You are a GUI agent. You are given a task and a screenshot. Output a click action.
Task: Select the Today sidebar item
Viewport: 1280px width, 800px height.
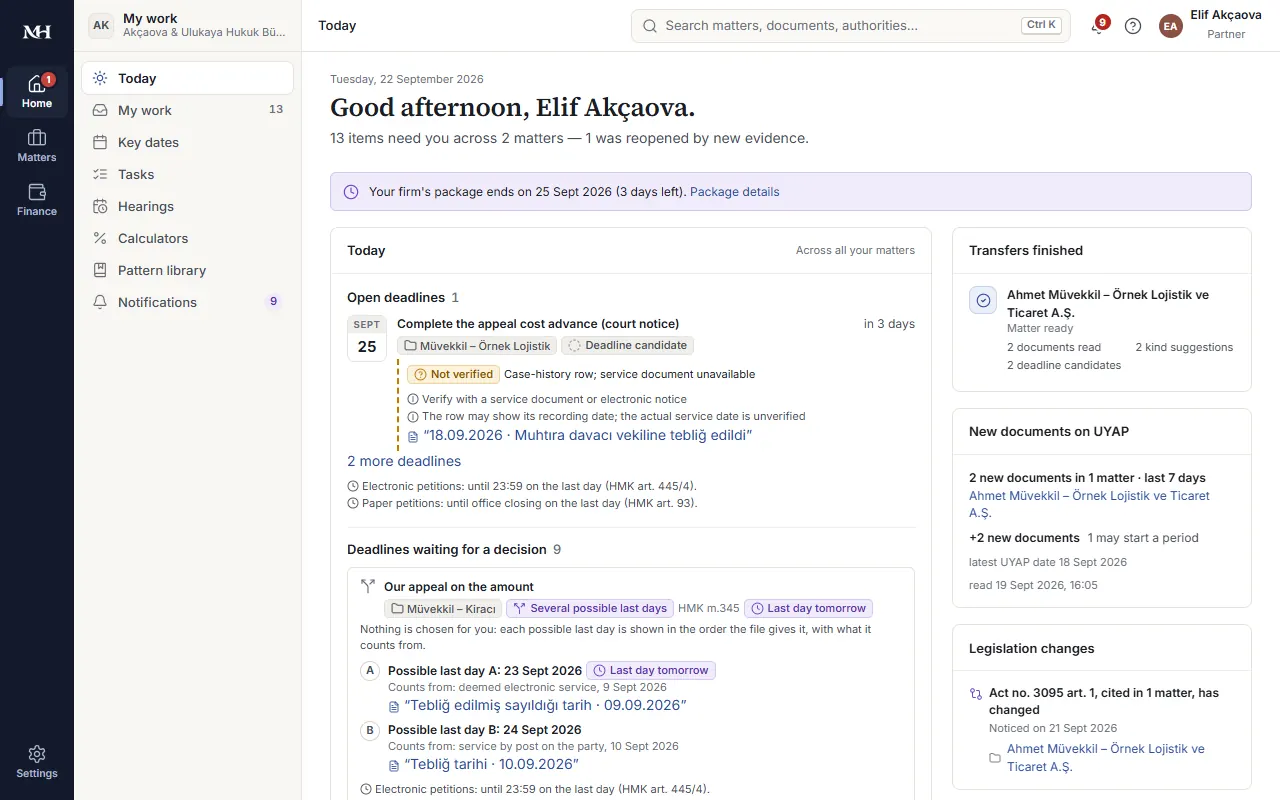point(187,78)
